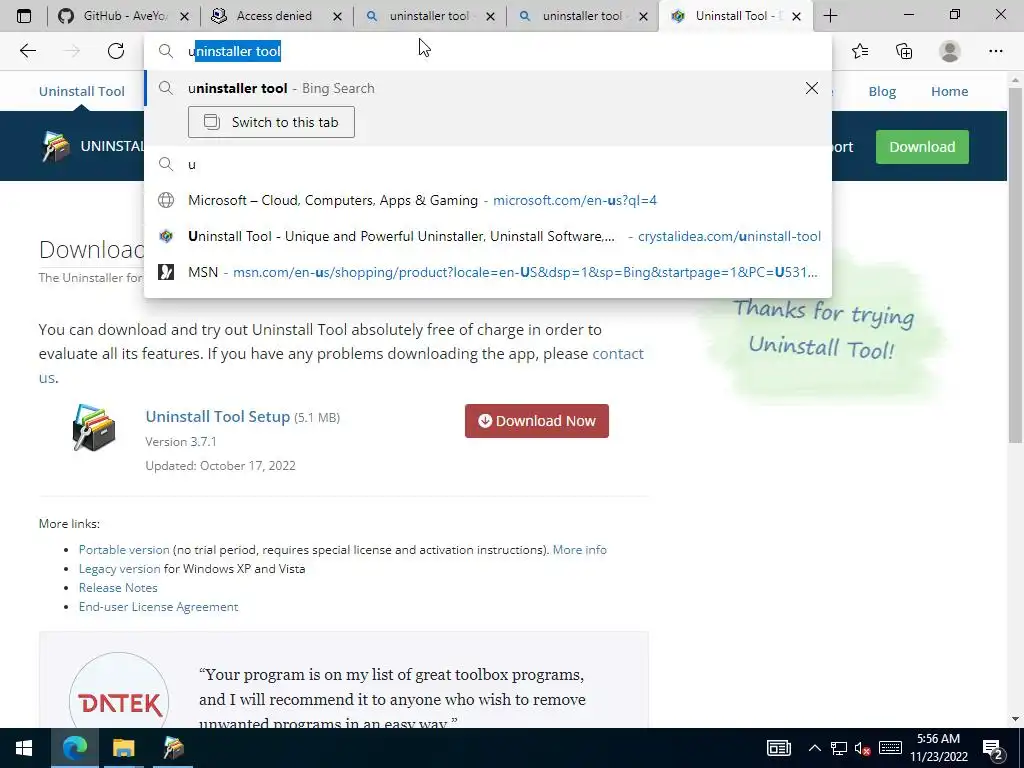Open the Uninstall Tool nav link
Screen dimensions: 1024x768
pos(82,91)
